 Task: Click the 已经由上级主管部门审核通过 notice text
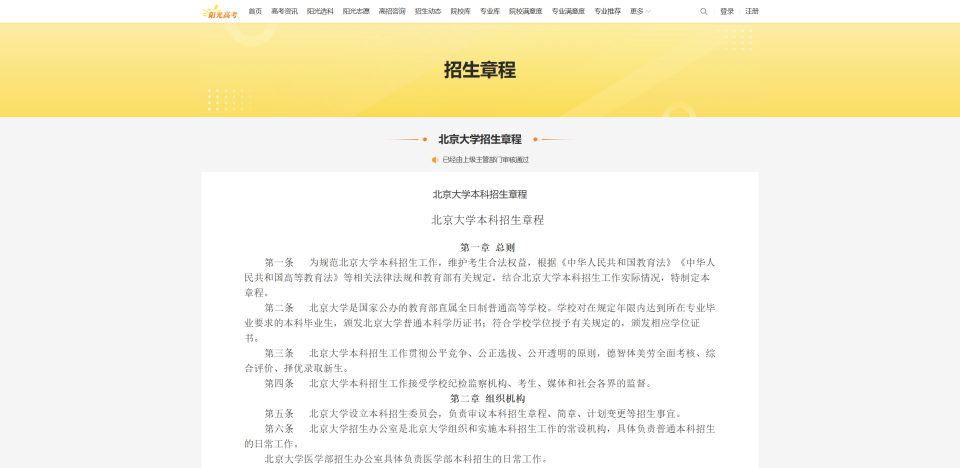486,160
